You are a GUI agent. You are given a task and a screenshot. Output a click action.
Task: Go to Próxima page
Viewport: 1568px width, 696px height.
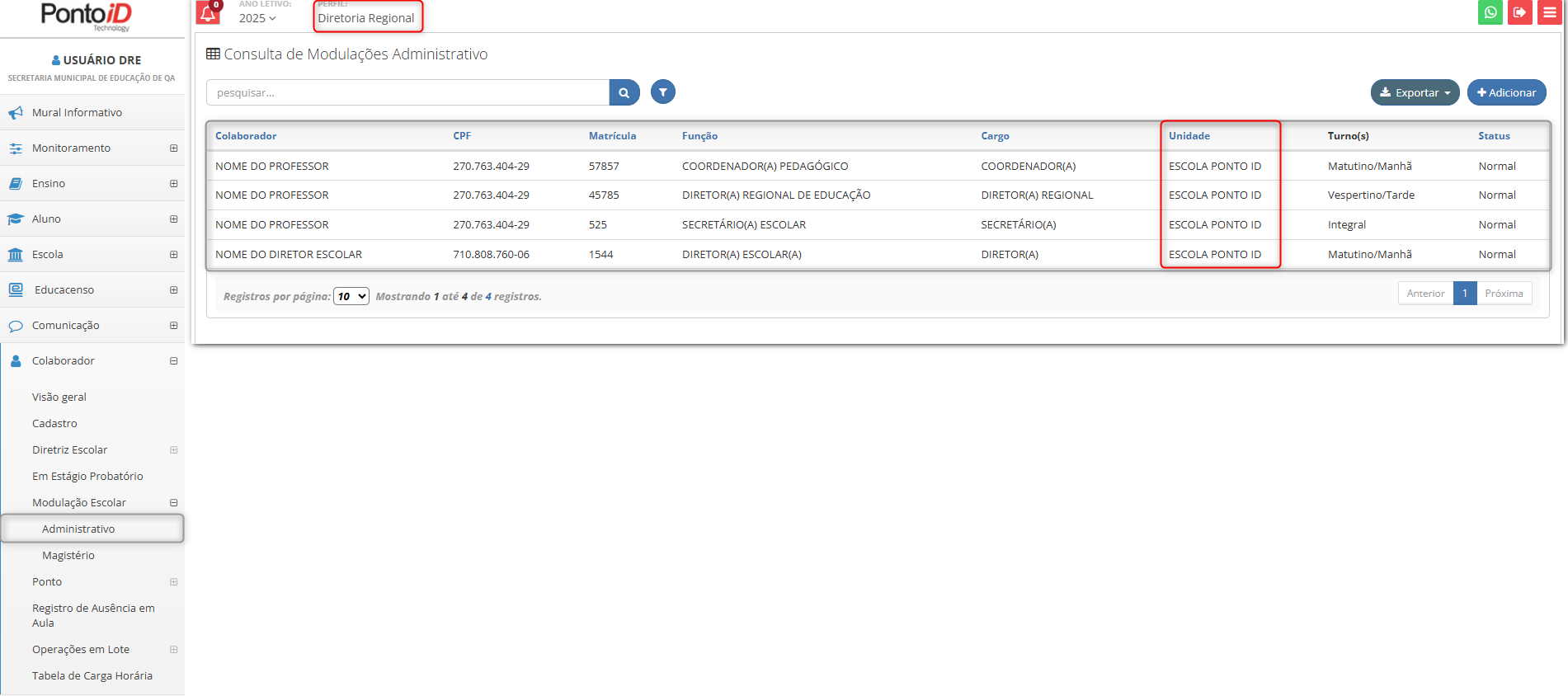point(1504,293)
